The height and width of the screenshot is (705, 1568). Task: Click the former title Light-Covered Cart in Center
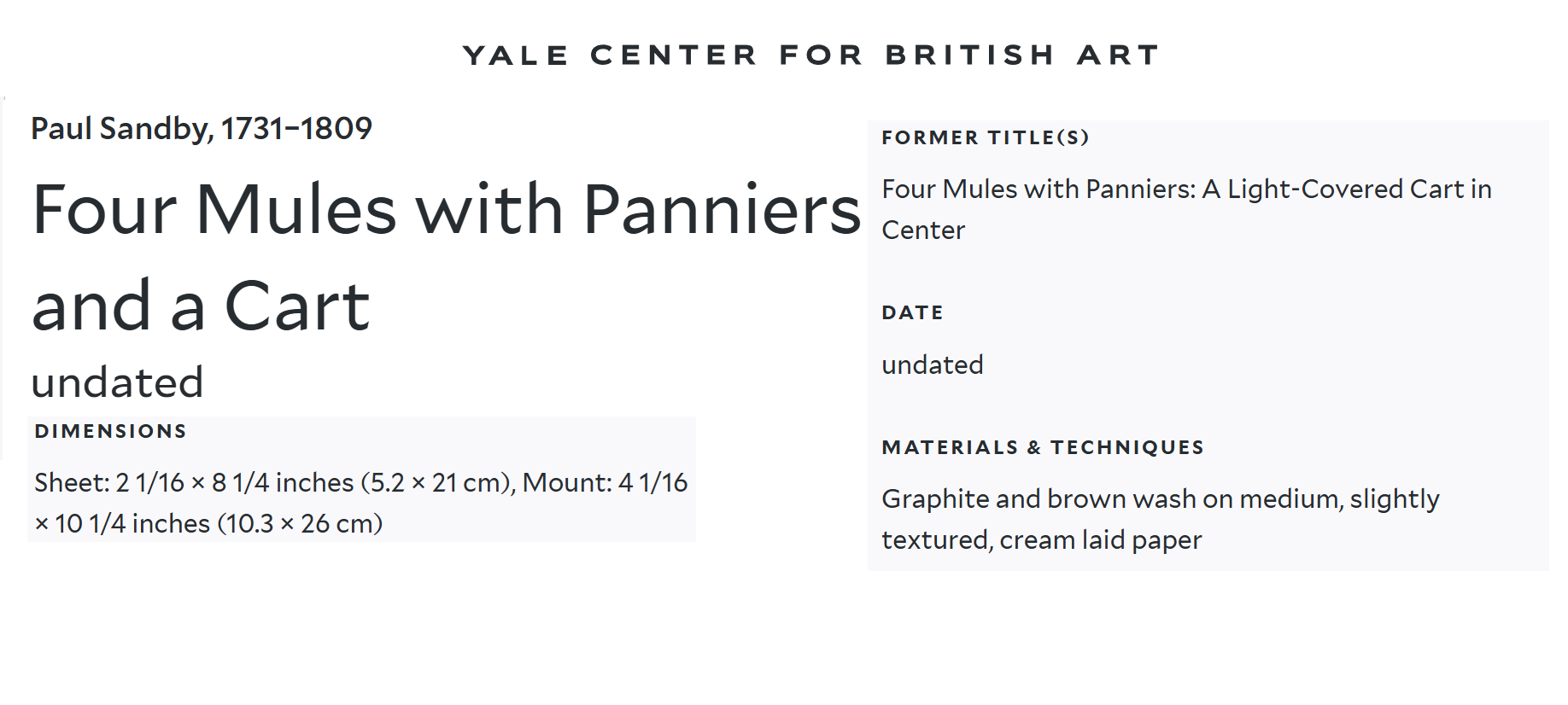(1186, 209)
